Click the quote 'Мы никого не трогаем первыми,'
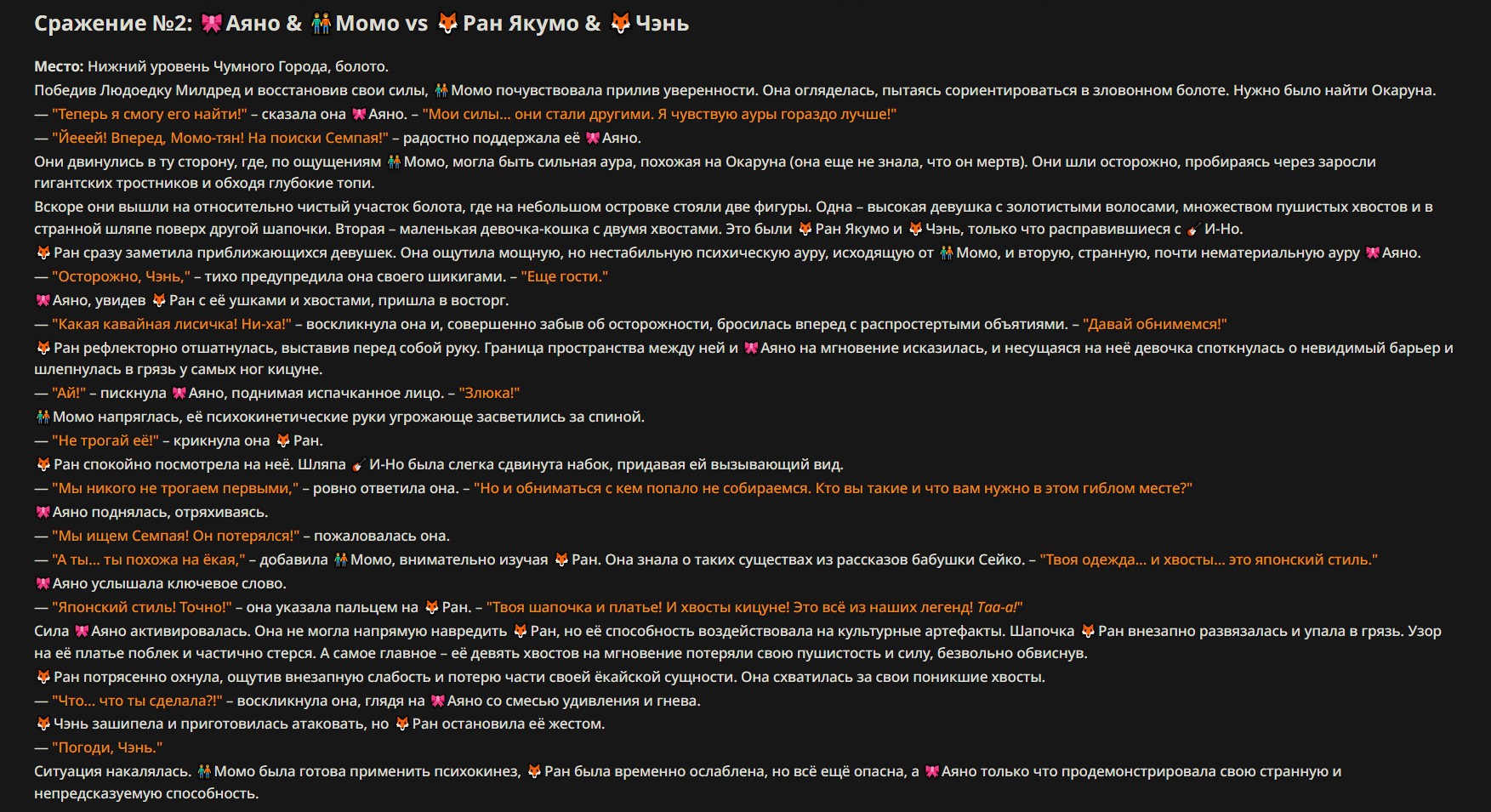Screen dimensions: 1491x812 point(175,488)
